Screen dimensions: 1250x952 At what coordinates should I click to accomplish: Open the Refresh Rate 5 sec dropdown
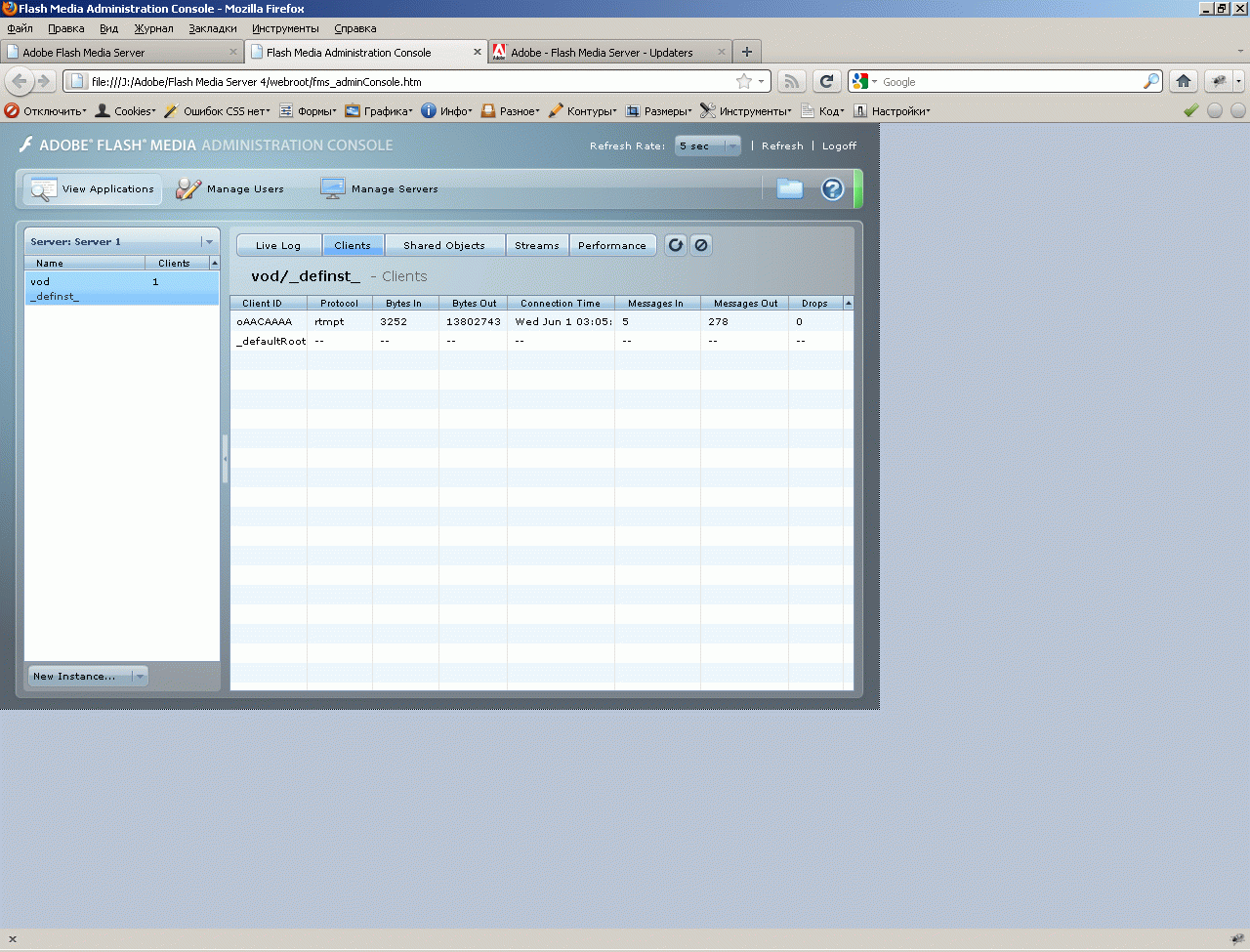point(708,145)
